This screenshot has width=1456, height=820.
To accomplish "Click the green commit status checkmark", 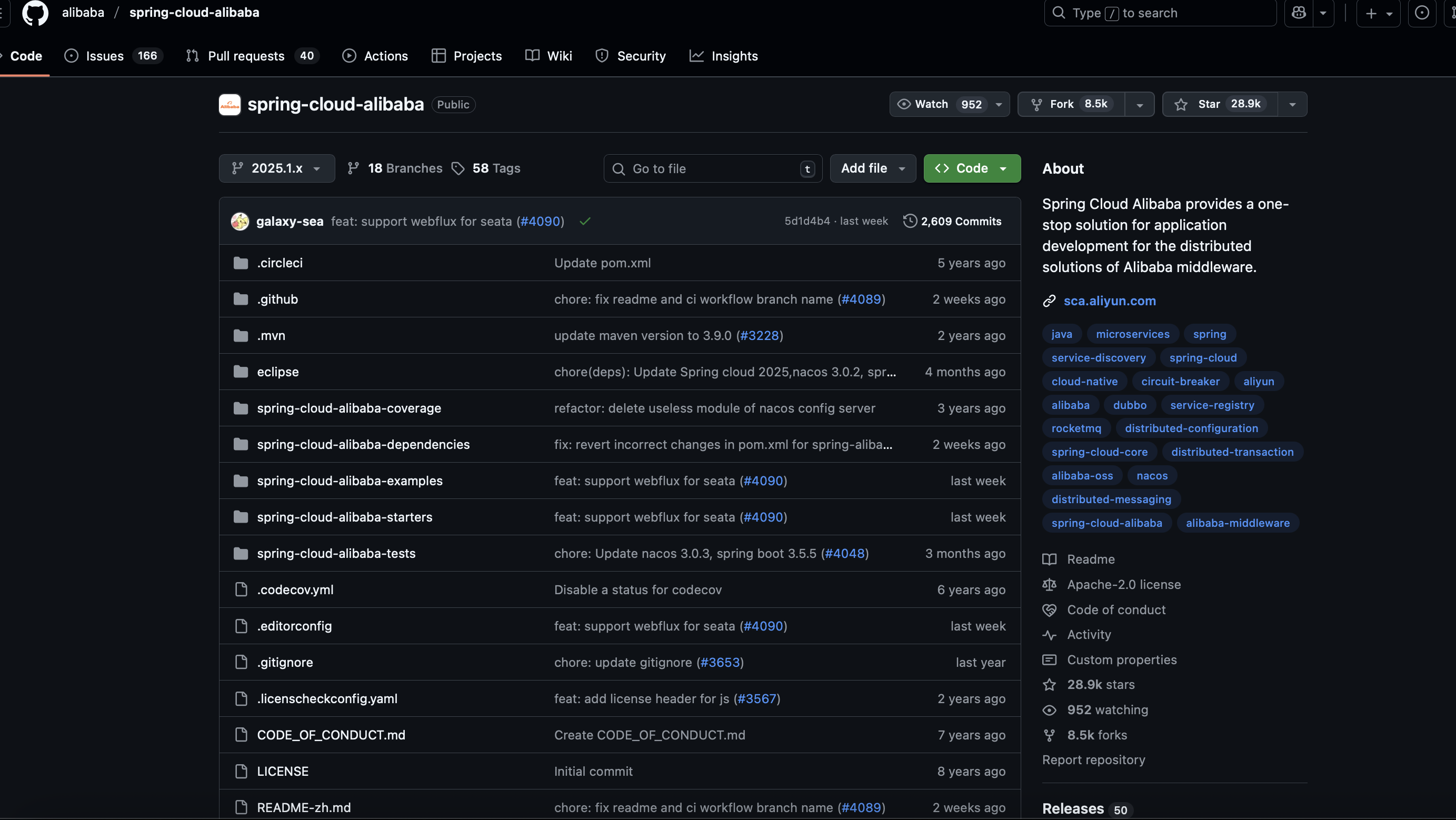I will [584, 221].
